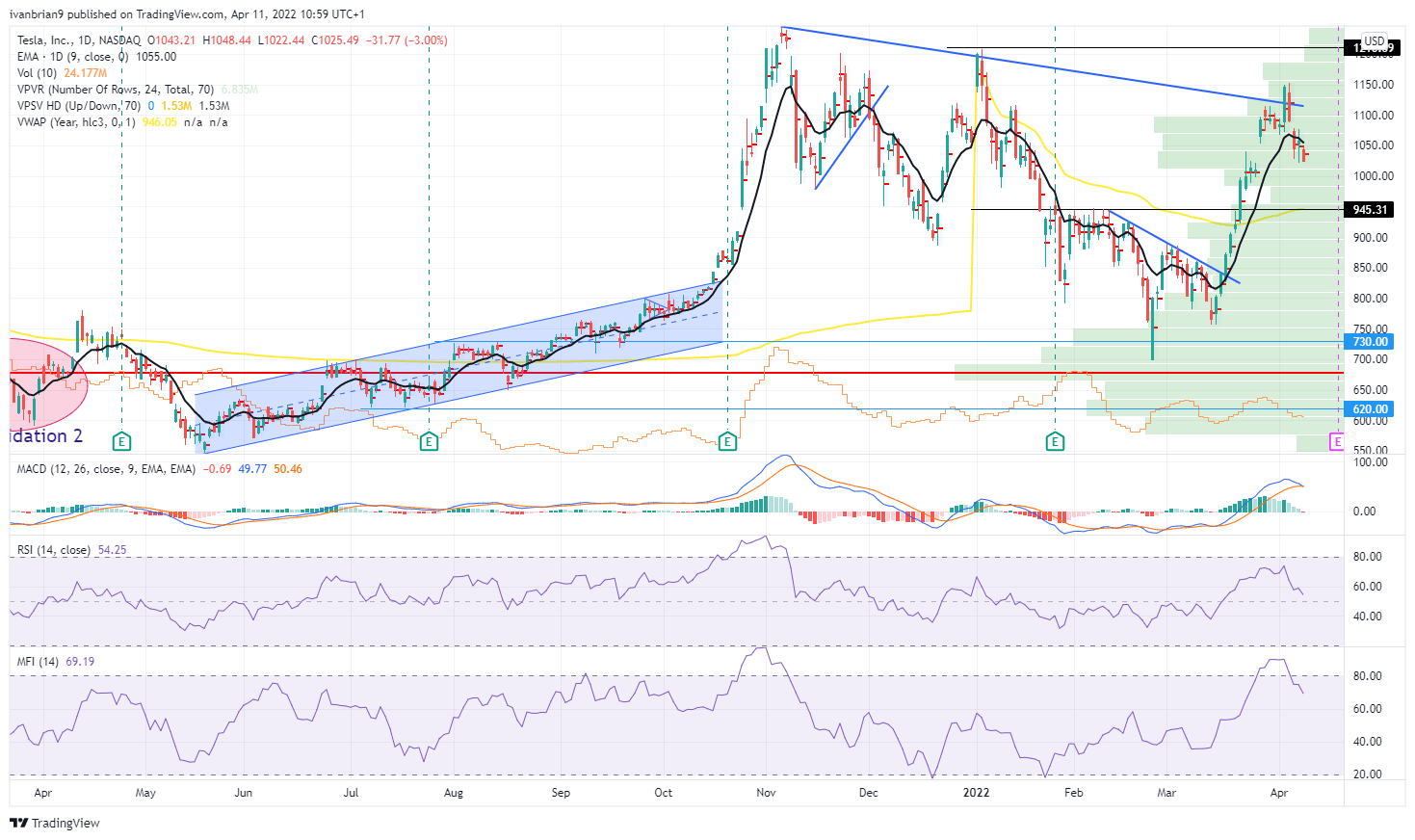Click the EMA 1D (9, close, 0) legend
The image size is (1415, 840).
coord(72,57)
